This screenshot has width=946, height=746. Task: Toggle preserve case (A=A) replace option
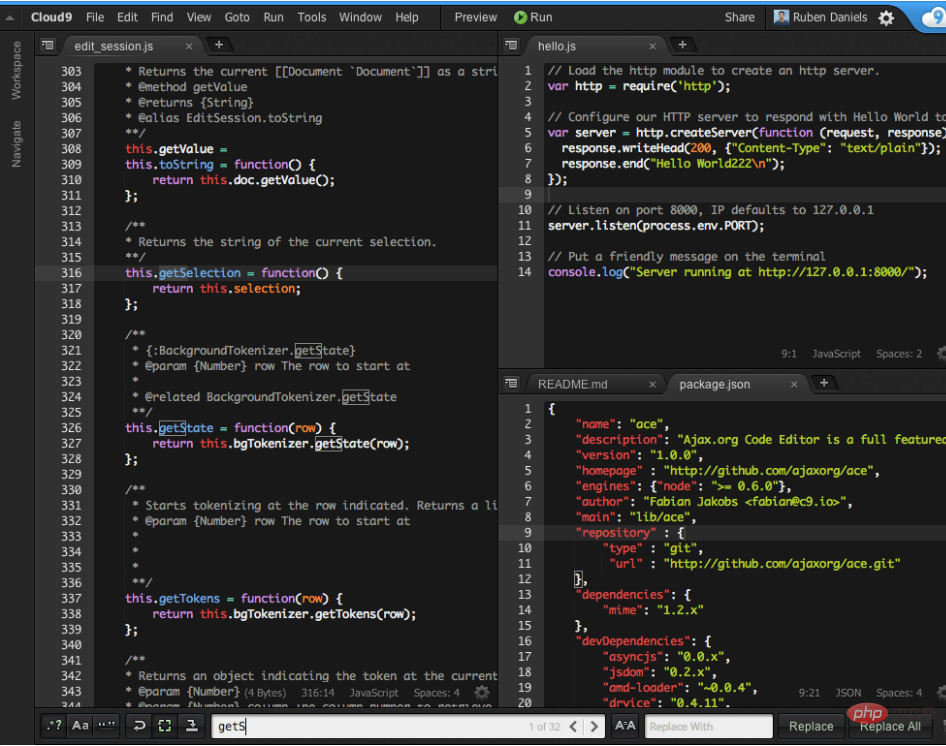(624, 725)
